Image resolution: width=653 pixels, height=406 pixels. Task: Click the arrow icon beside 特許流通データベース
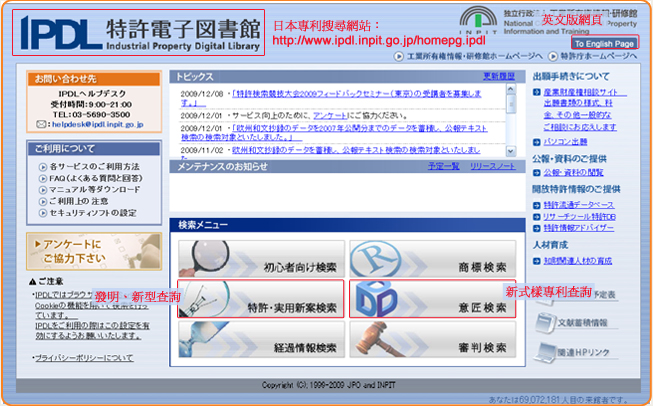(x=536, y=205)
